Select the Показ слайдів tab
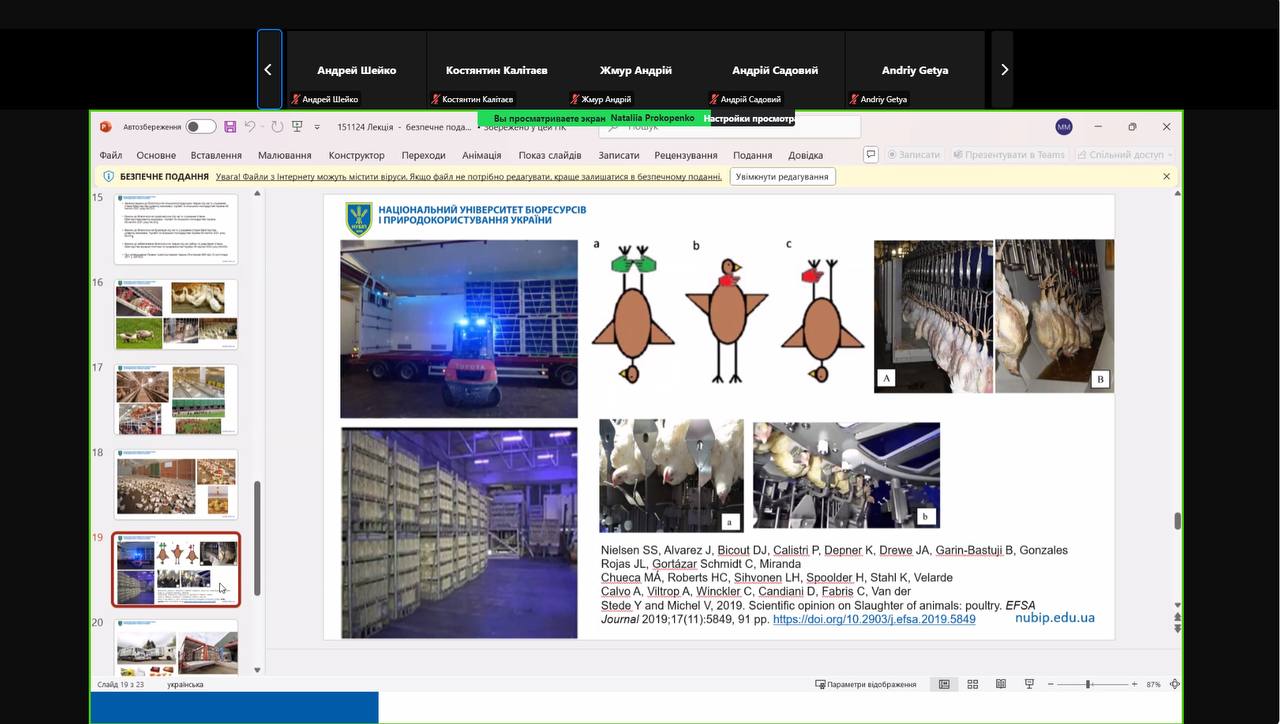The image size is (1280, 724). click(550, 155)
